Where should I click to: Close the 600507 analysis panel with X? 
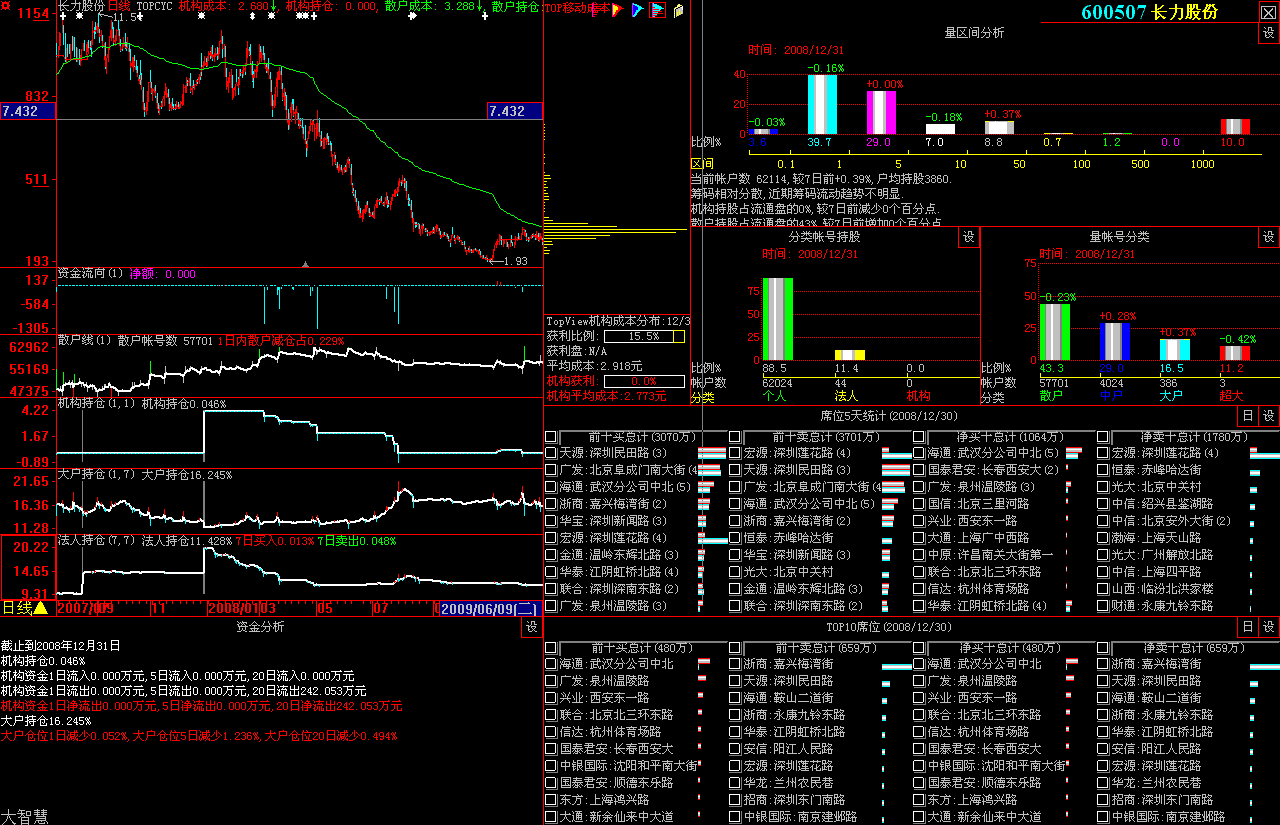pos(1267,12)
